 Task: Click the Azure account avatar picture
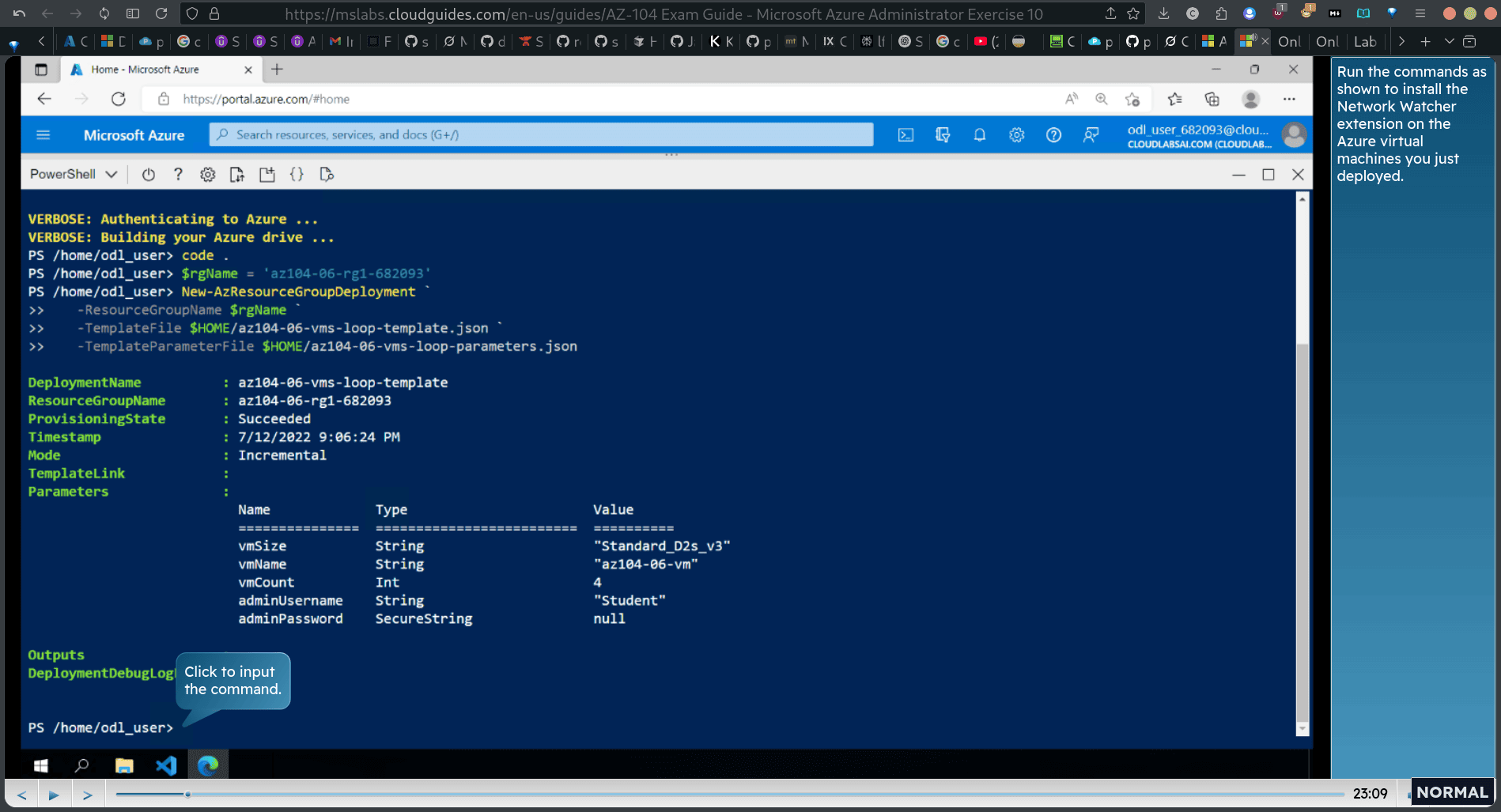1294,135
